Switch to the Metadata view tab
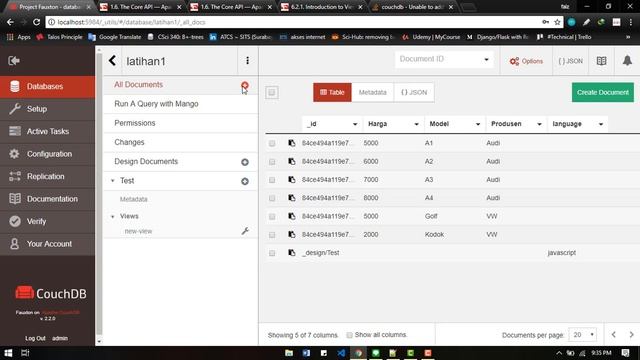 pyautogui.click(x=372, y=92)
